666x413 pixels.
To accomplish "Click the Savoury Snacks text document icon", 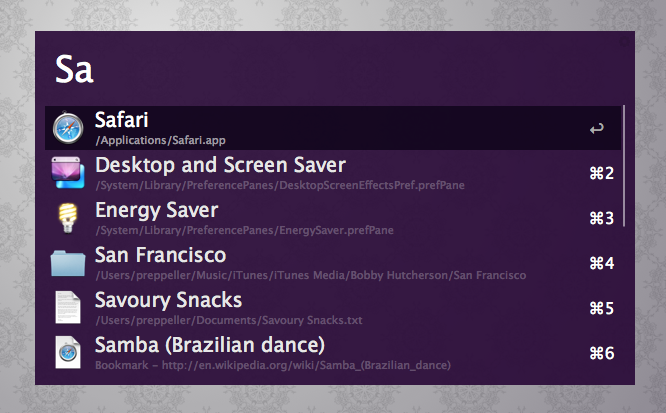I will 69,307.
